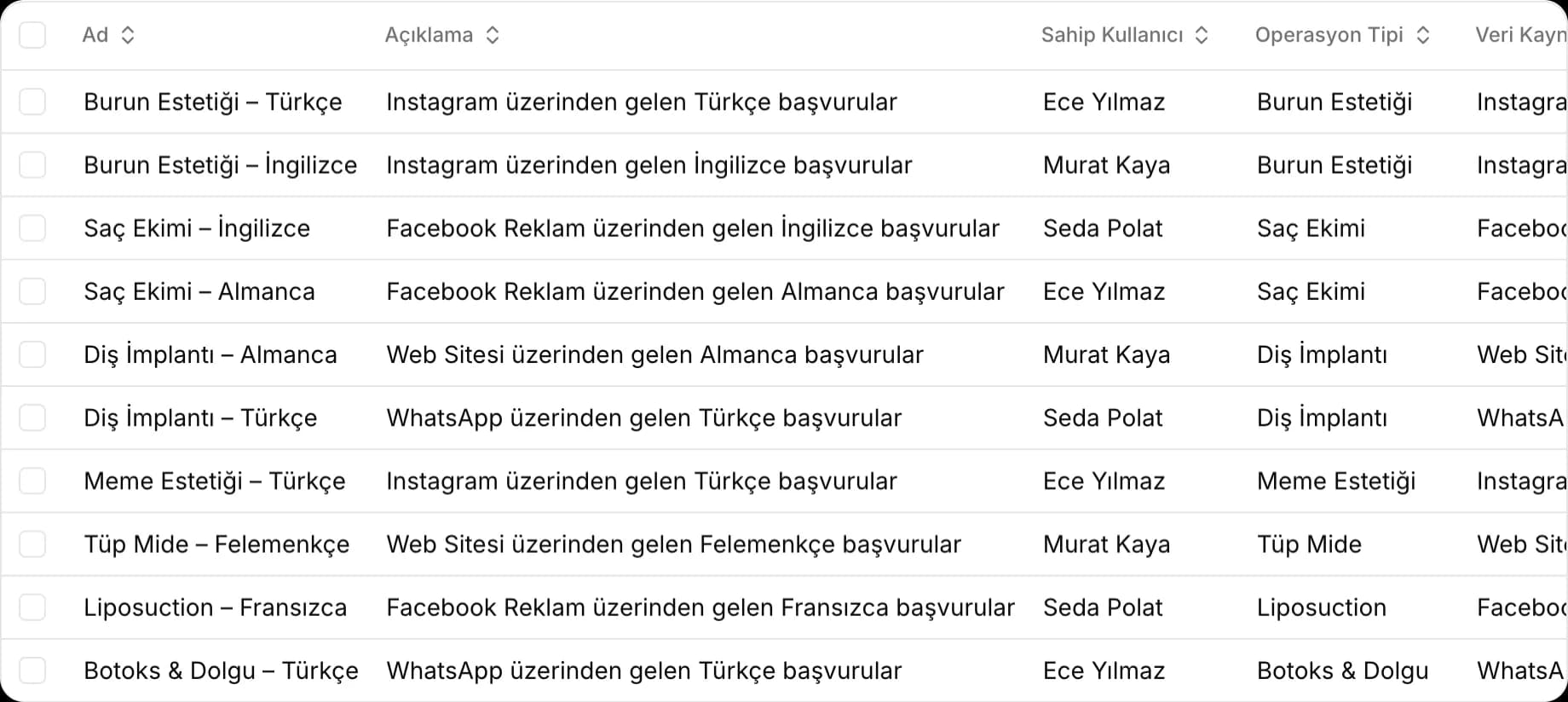Click the Operasyon Tipi sort arrows
1568x702 pixels.
[x=1423, y=35]
